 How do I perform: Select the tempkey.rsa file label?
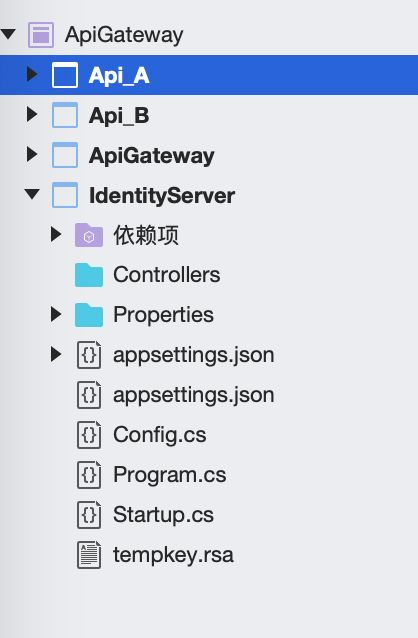point(173,555)
